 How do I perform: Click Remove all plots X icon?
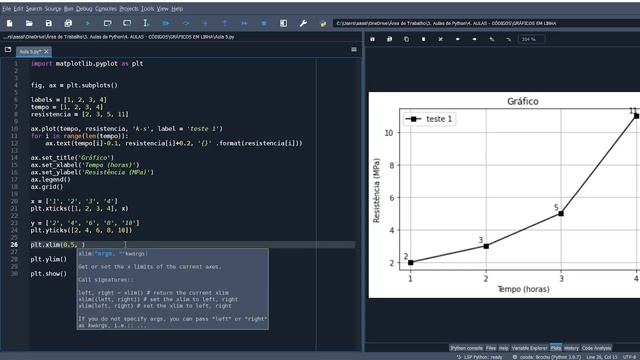pyautogui.click(x=440, y=39)
